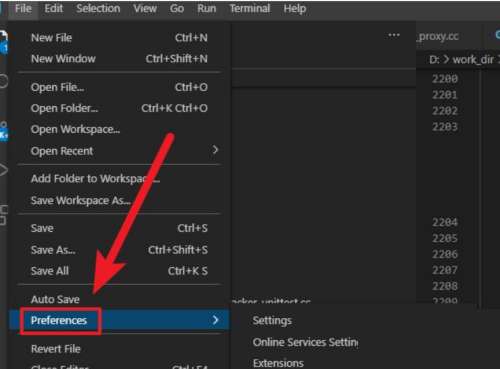
Task: Open the Selection menu
Action: [98, 8]
